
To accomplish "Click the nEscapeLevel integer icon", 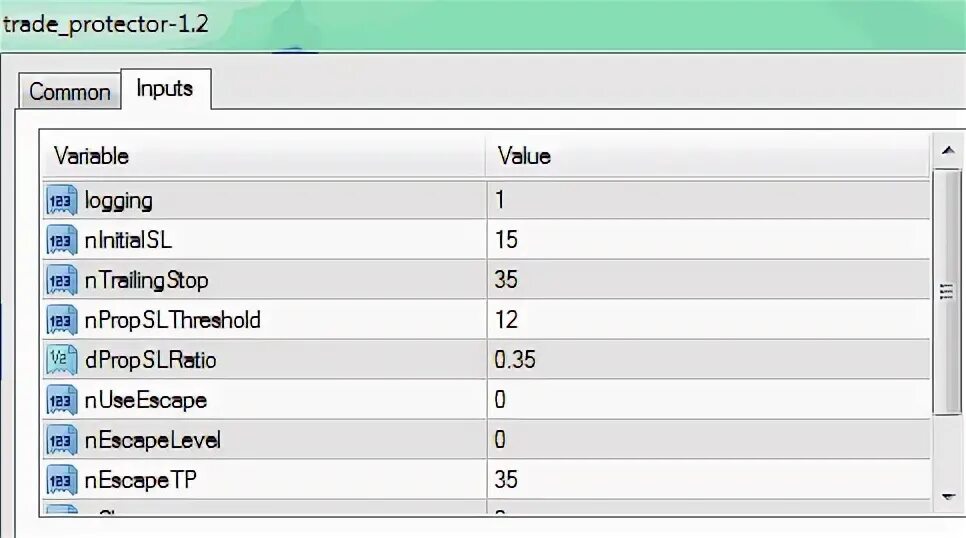I will pos(61,441).
